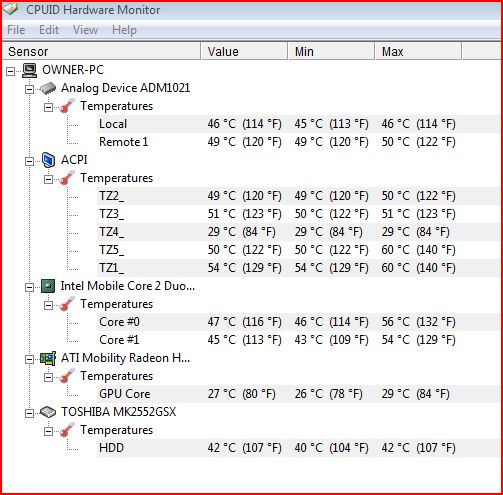503x495 pixels.
Task: Click the ACPI shield icon
Action: (x=48, y=160)
